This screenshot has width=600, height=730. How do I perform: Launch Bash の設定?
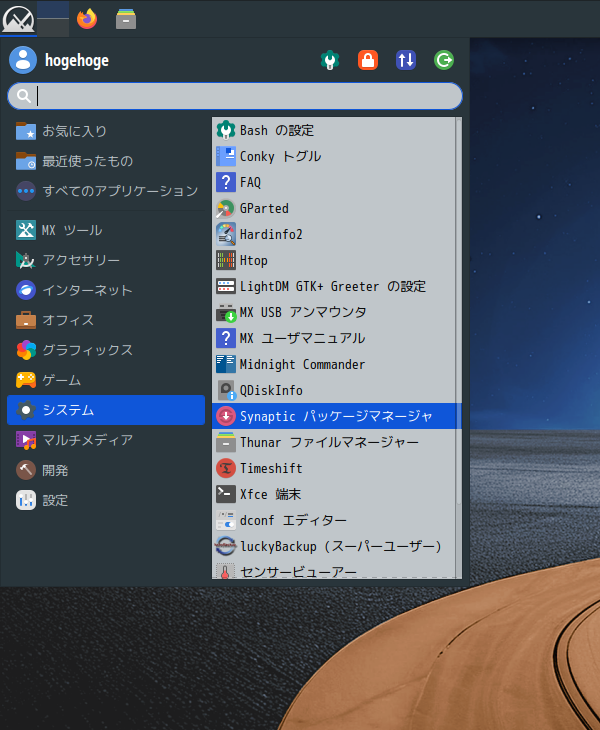tap(334, 130)
